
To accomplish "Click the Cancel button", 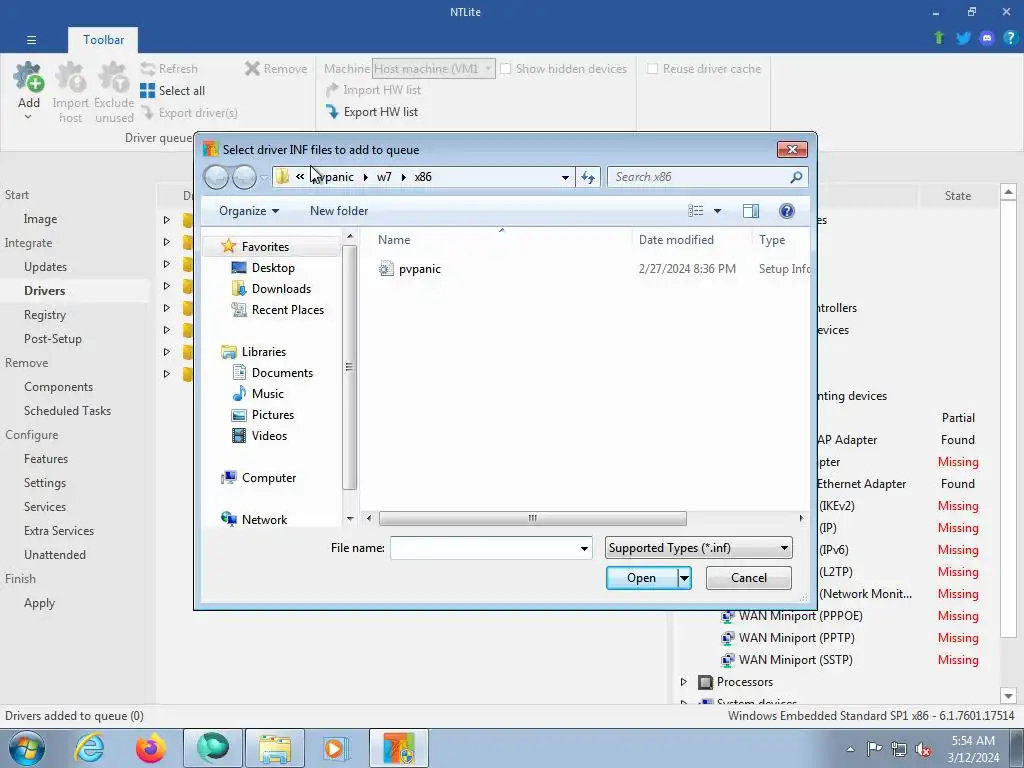I will (x=748, y=578).
